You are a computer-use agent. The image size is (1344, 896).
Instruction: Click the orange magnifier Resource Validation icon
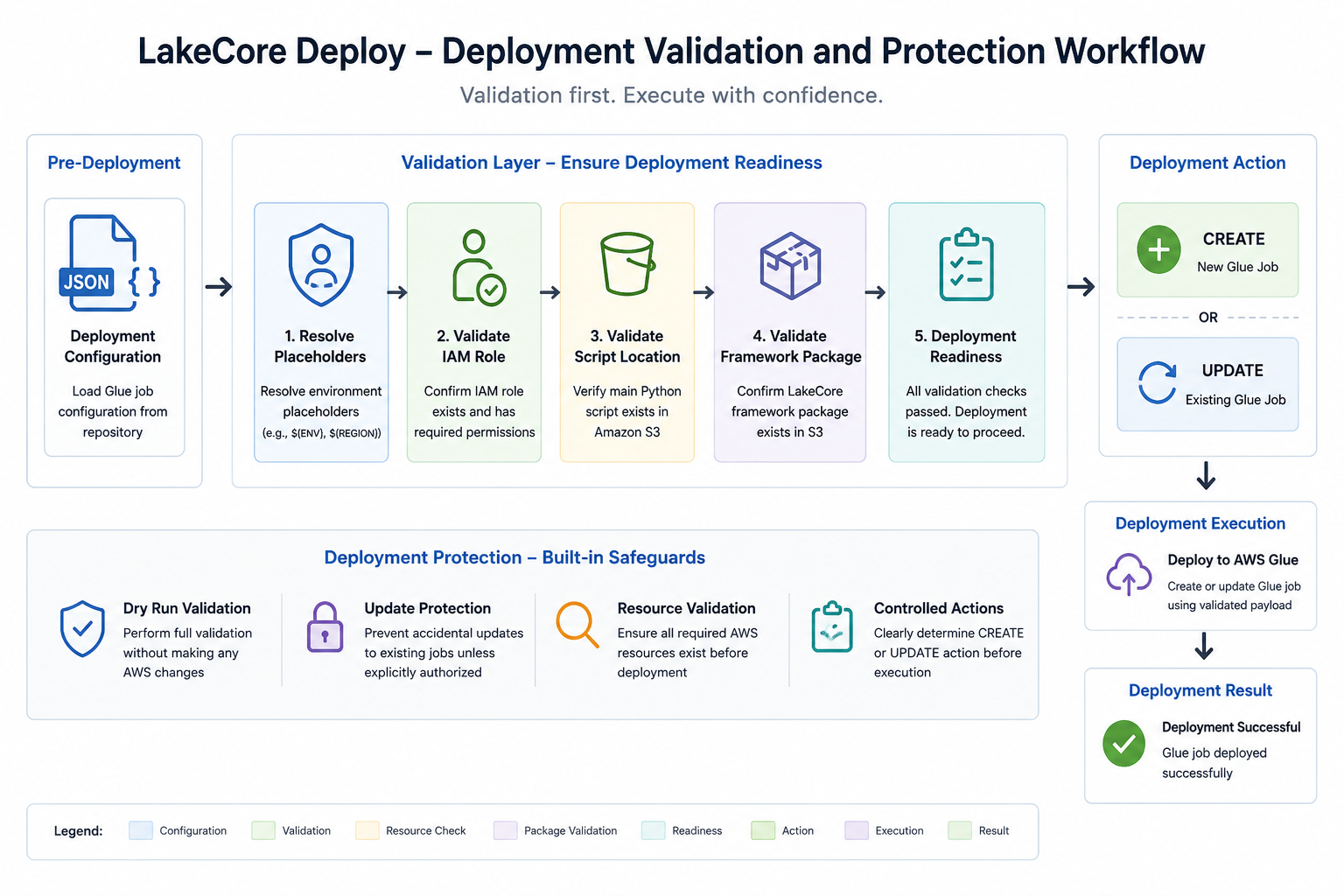coord(577,625)
